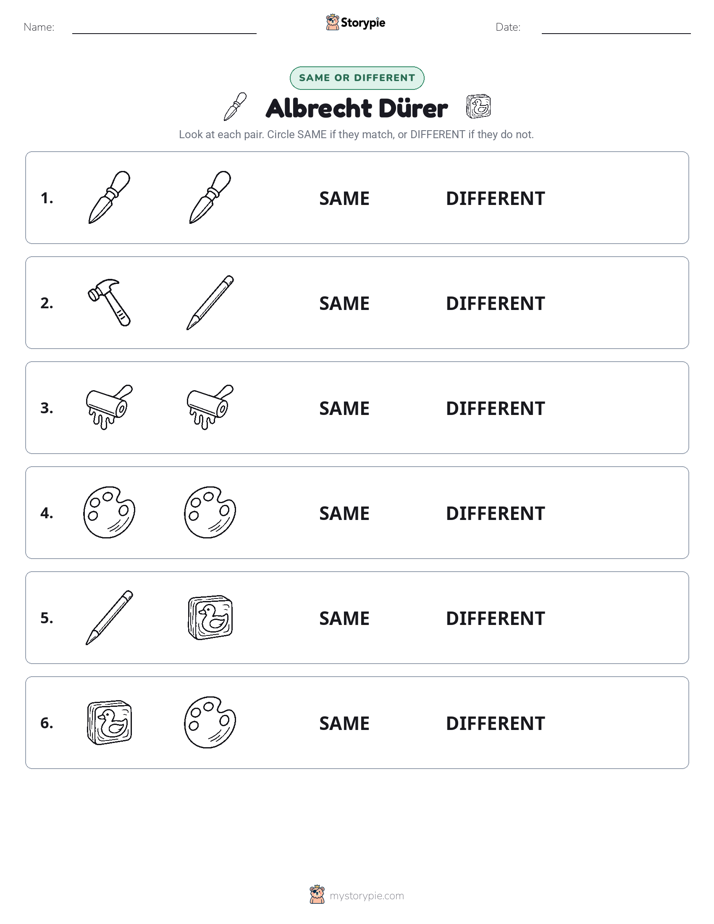Select the duck stamp block in row 6
The width and height of the screenshot is (714, 924).
click(109, 722)
